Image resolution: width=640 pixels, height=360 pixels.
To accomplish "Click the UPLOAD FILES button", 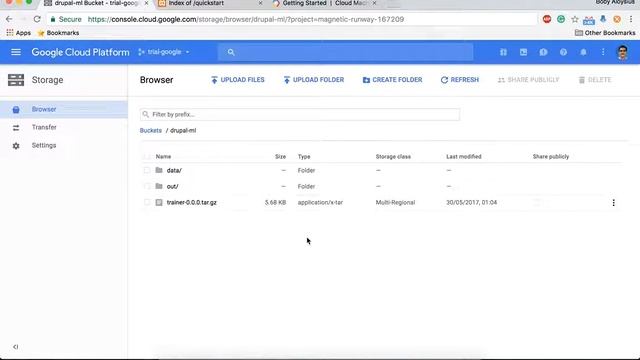I will tap(238, 80).
